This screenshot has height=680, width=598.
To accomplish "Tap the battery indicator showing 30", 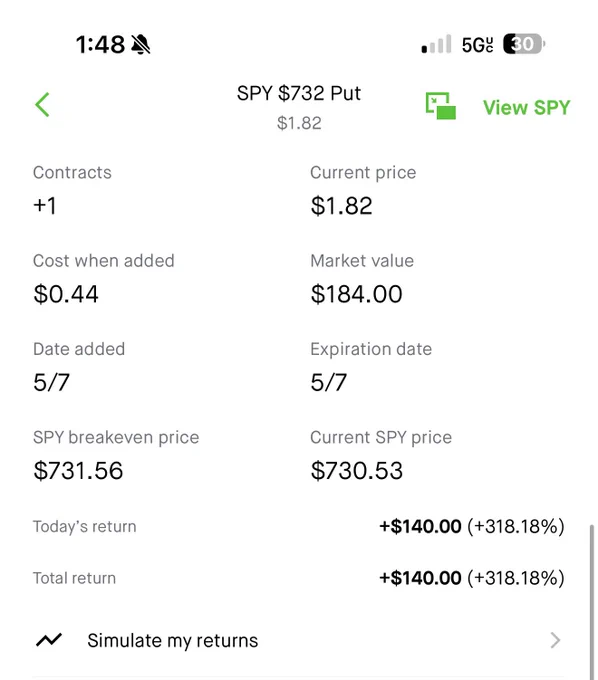I will tap(523, 44).
